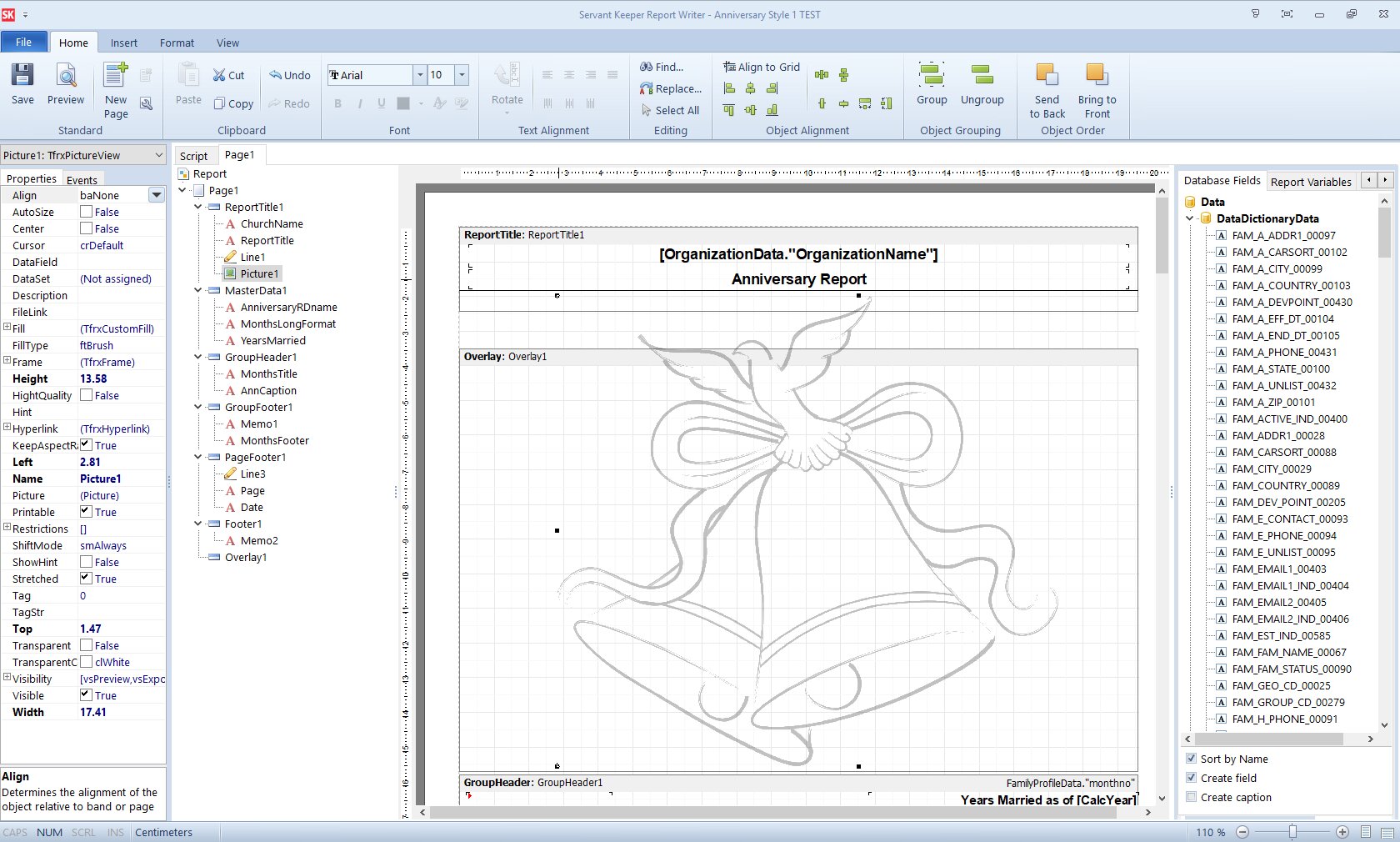The width and height of the screenshot is (1400, 842).
Task: Open the Insert ribbon tab
Action: click(x=123, y=43)
